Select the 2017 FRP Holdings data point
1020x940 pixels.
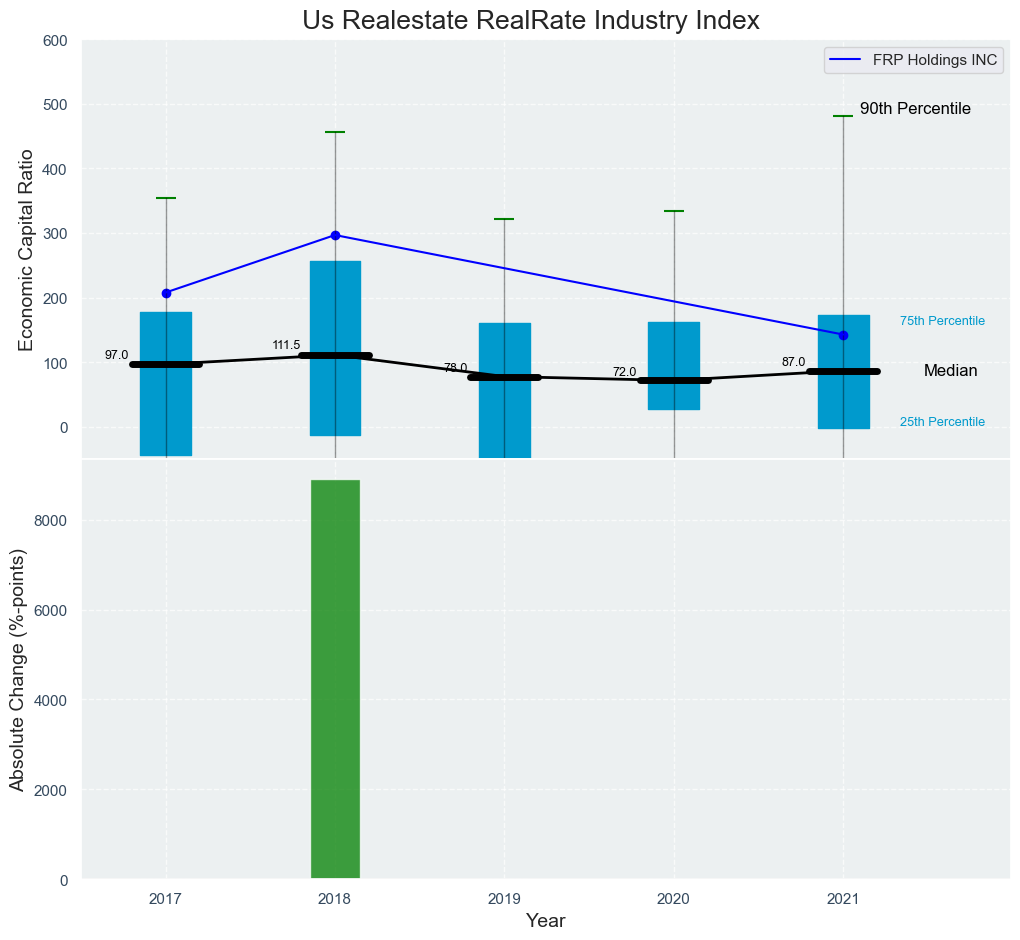(x=166, y=293)
